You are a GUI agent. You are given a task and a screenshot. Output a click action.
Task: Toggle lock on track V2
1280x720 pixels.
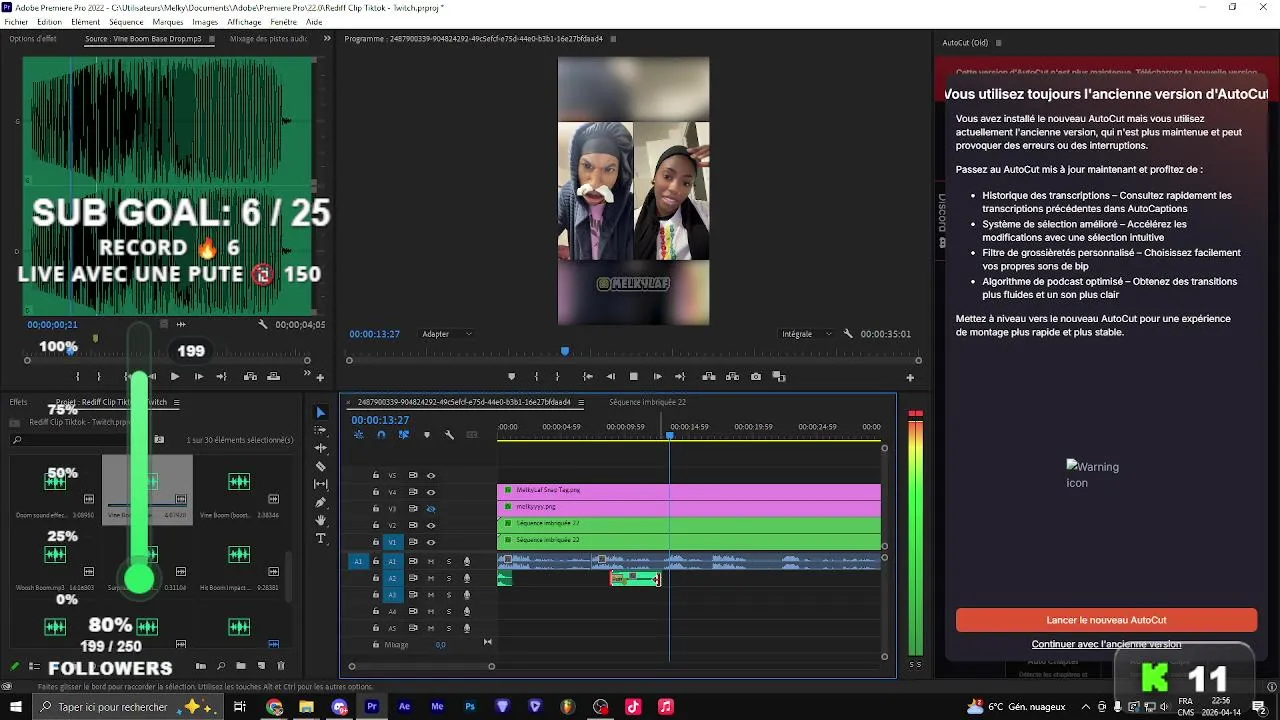[x=376, y=525]
